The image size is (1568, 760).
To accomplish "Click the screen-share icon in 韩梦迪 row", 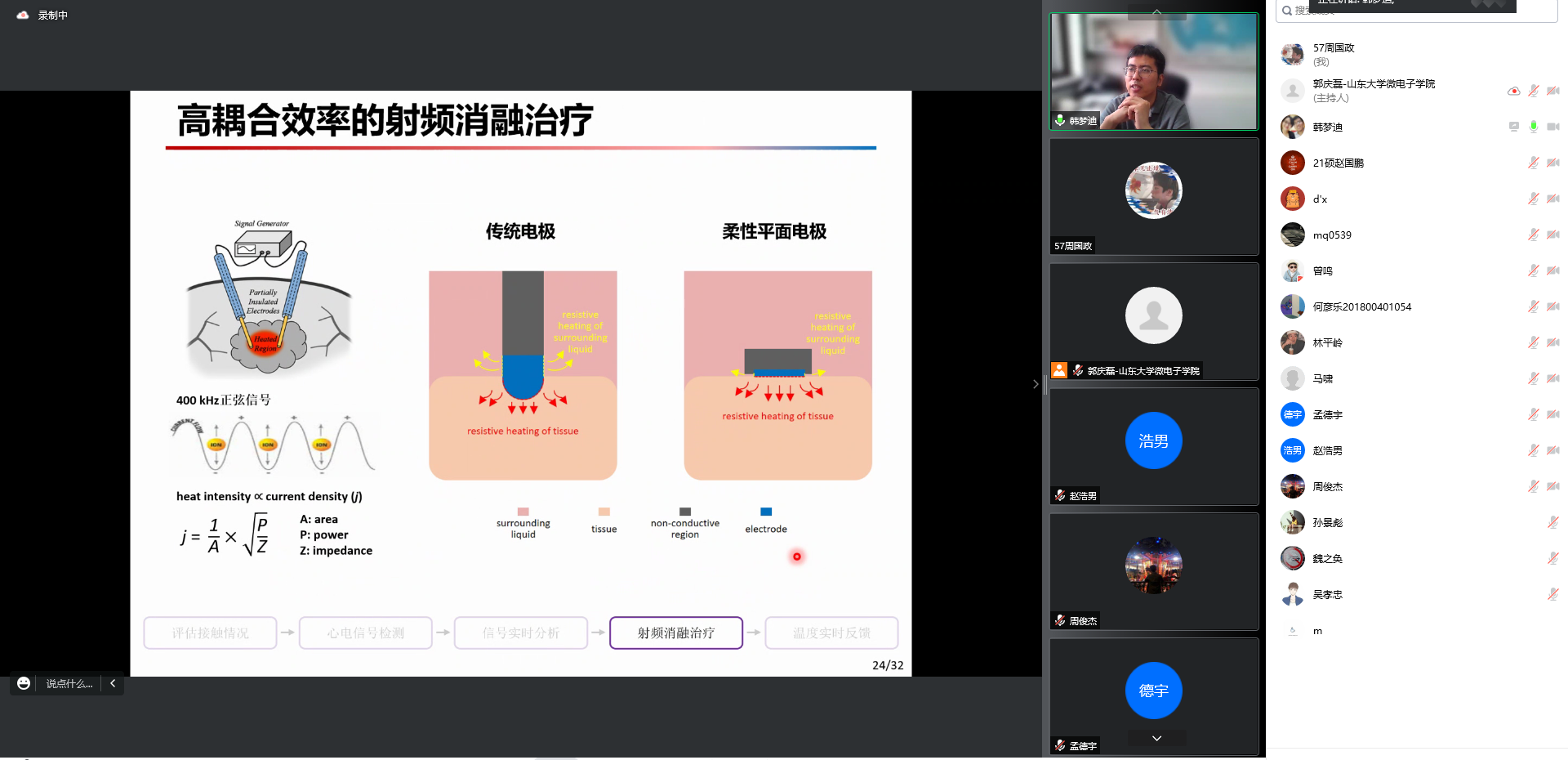I will tap(1513, 127).
